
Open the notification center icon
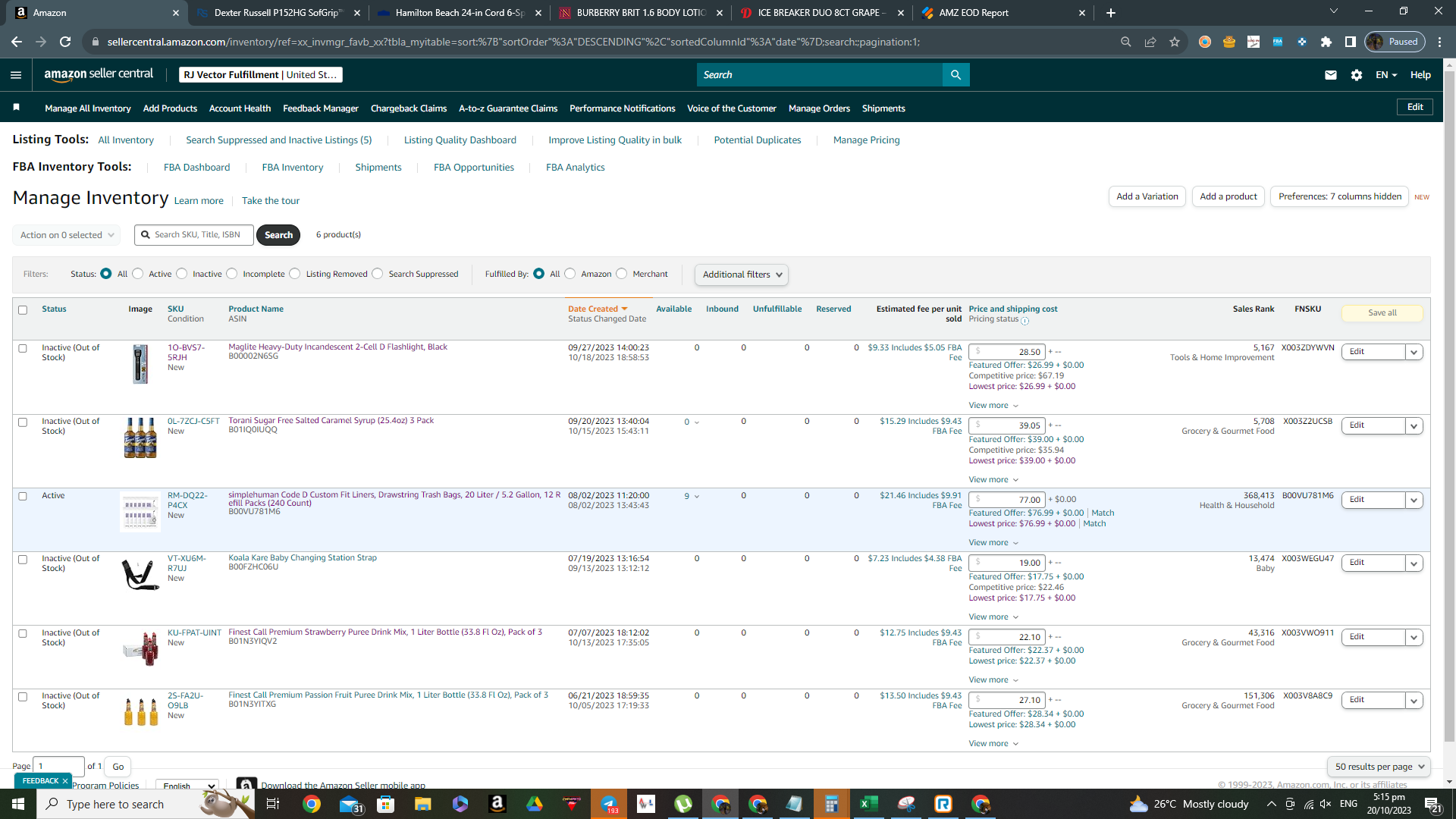coord(1433,804)
